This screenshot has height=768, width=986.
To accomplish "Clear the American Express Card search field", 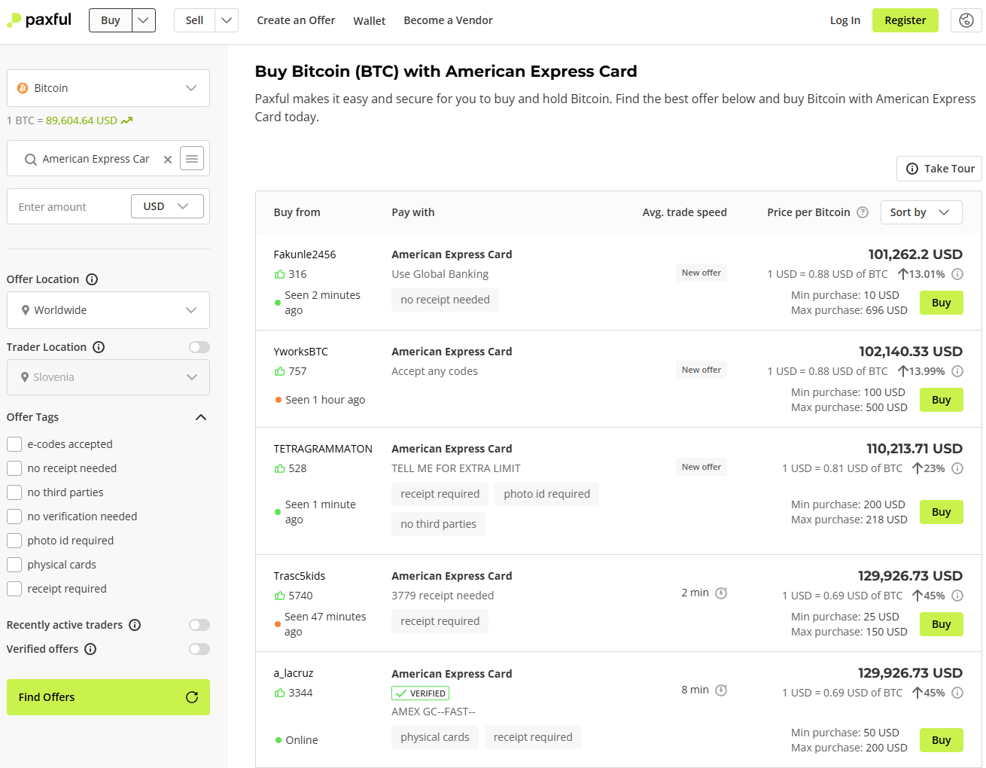I will [167, 158].
